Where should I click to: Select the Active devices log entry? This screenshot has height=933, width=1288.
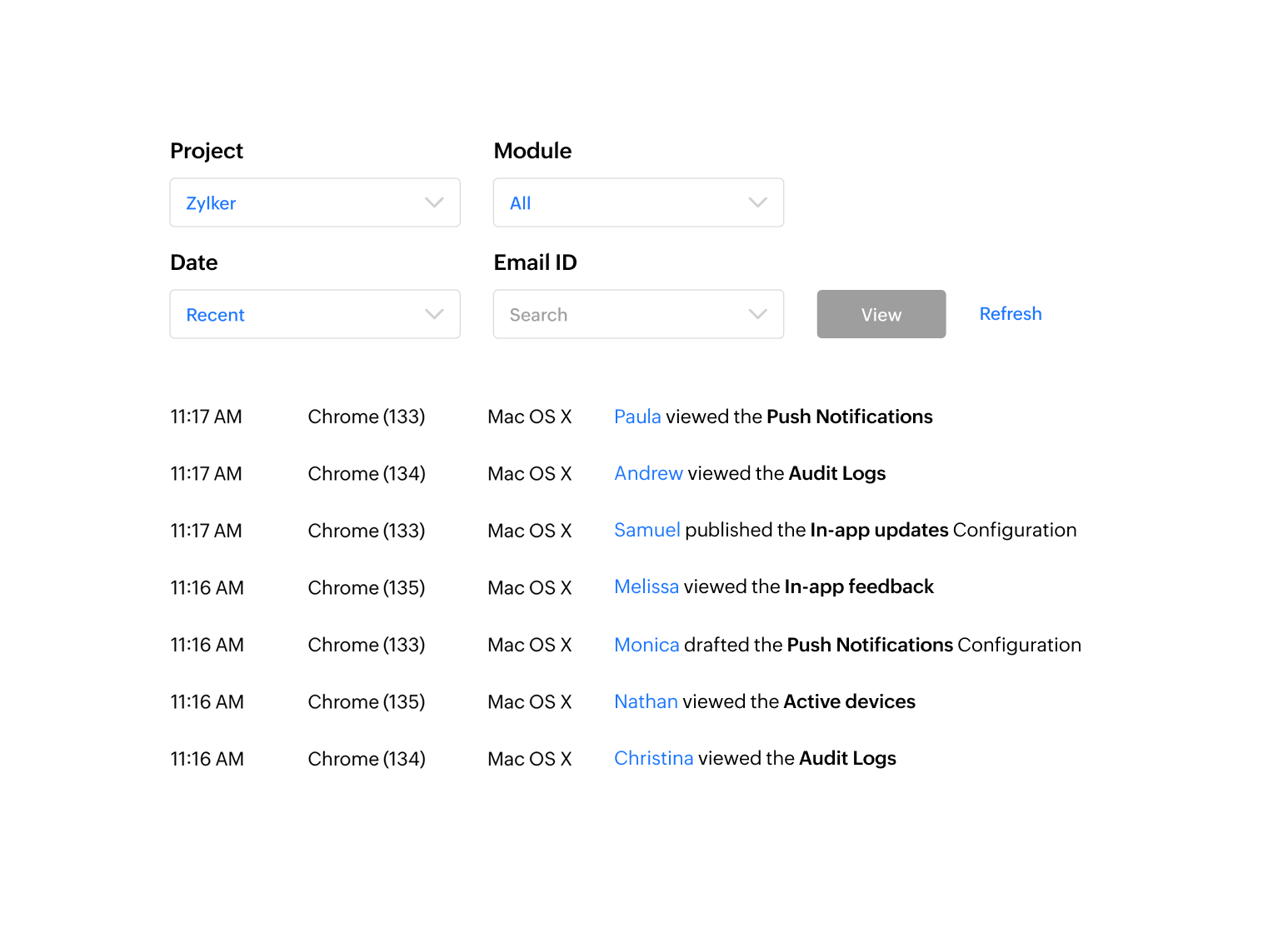[x=849, y=701]
